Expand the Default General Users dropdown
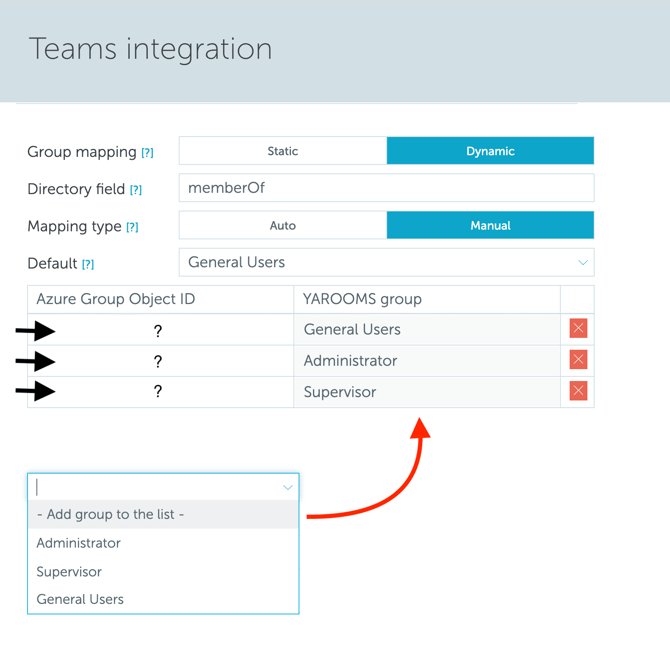Screen dimensions: 670x647 tap(386, 263)
